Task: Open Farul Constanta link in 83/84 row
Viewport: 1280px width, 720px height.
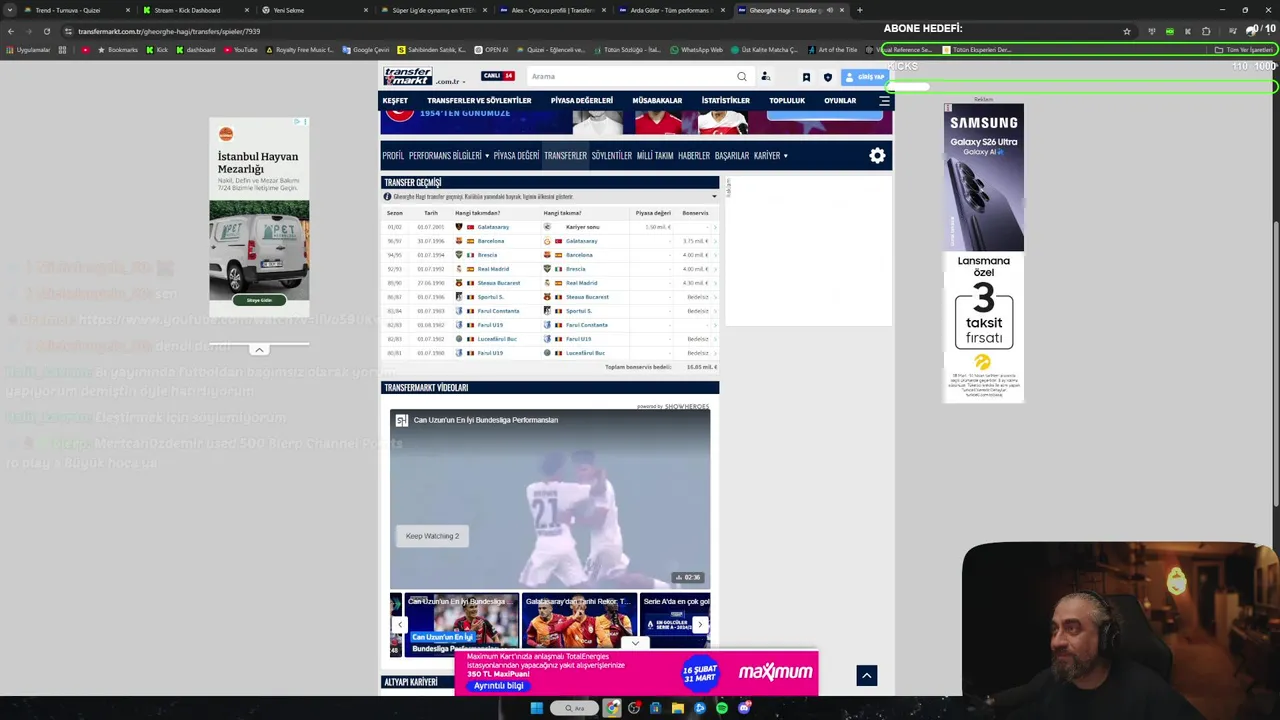Action: 498,311
